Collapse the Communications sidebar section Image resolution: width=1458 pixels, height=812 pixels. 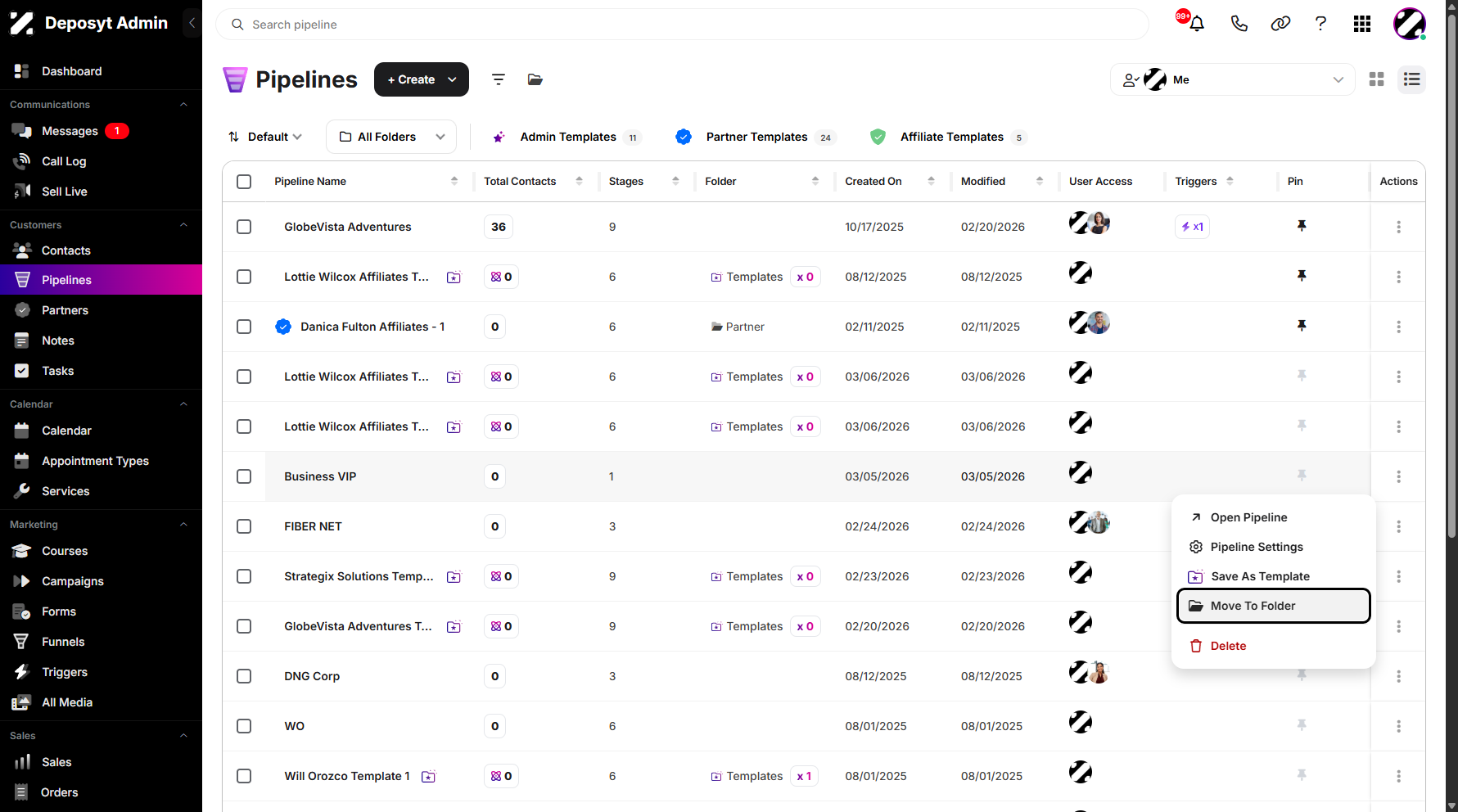coord(183,105)
